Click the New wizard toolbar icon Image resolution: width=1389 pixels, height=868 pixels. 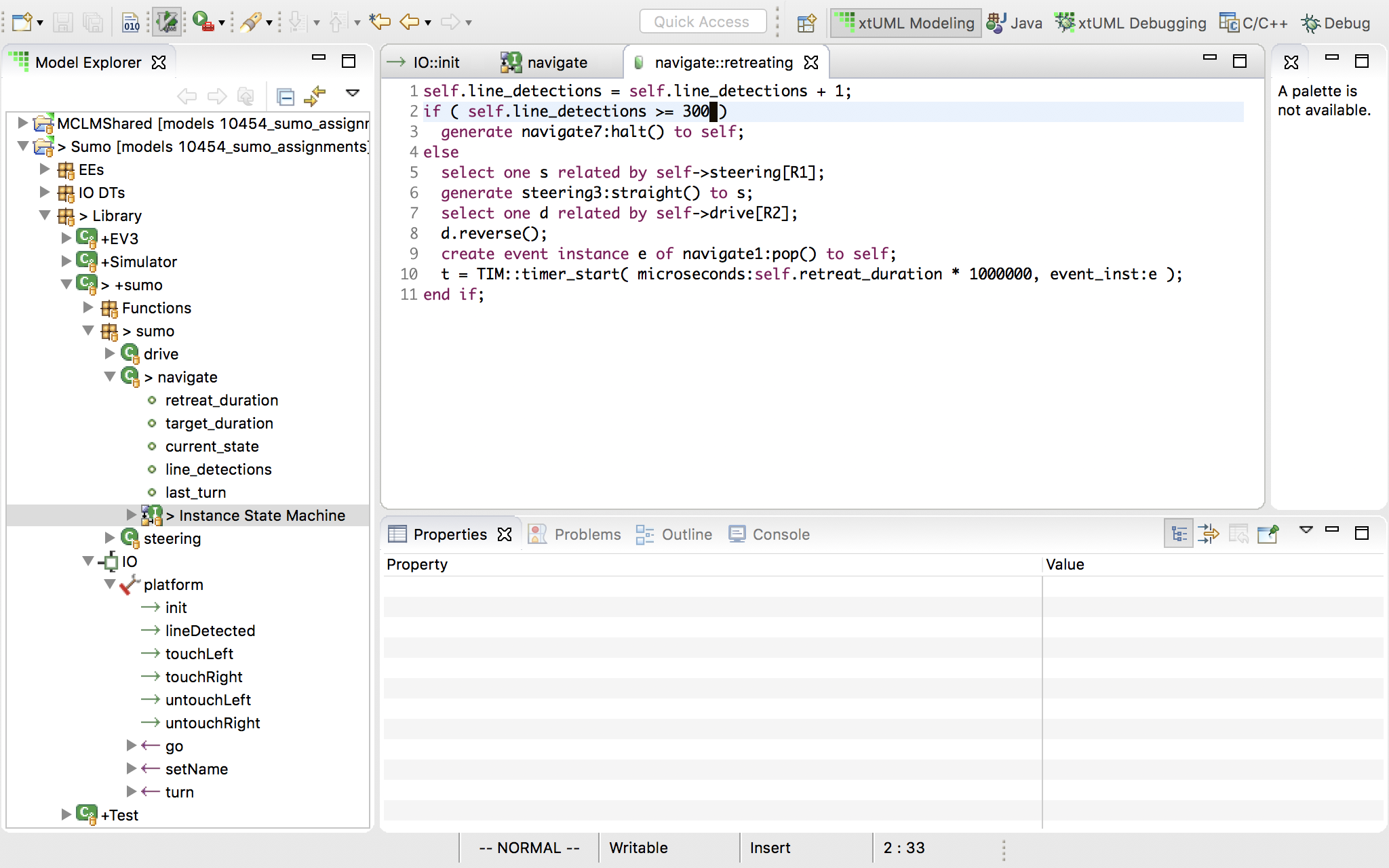click(x=21, y=22)
